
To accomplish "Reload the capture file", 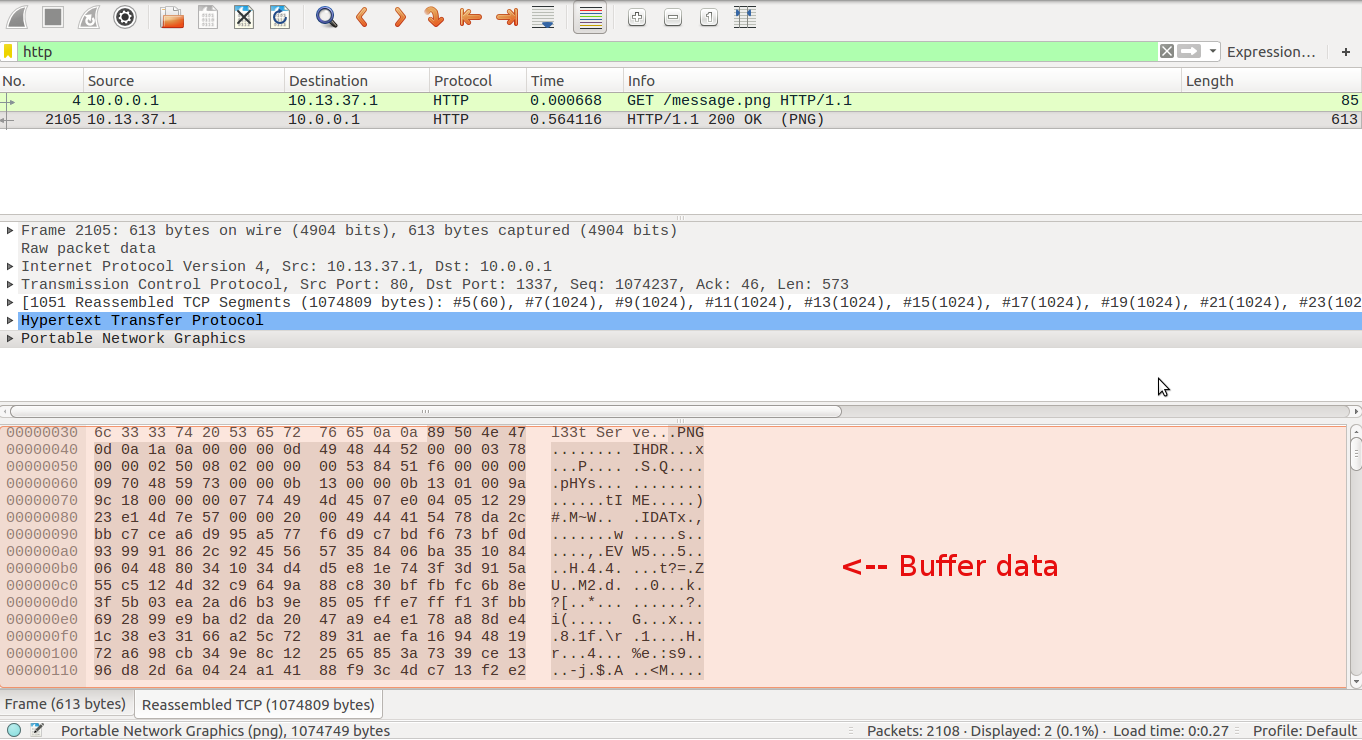I will [x=279, y=16].
